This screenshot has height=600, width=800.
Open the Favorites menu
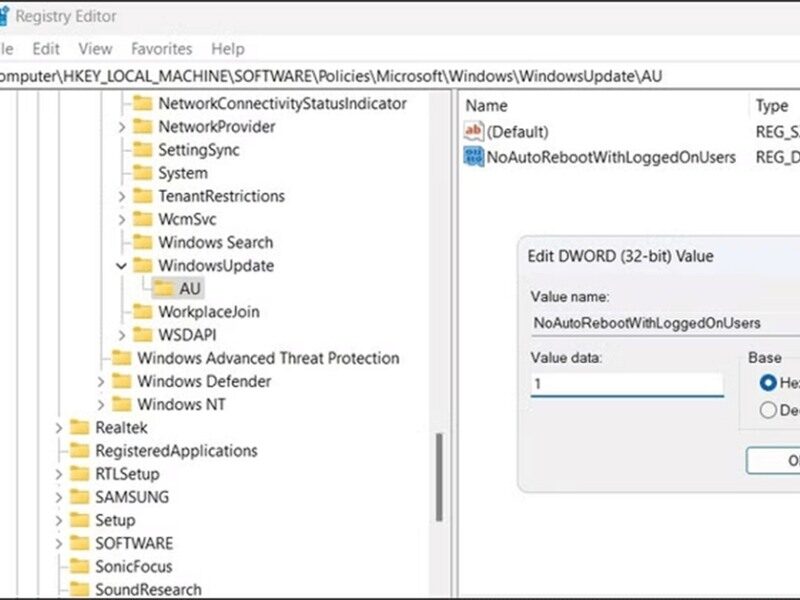tap(161, 48)
